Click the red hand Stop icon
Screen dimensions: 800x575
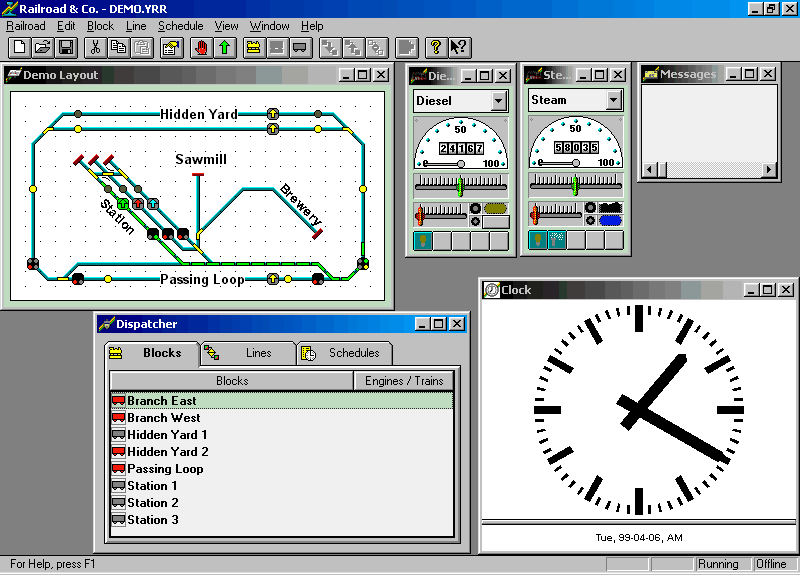202,48
